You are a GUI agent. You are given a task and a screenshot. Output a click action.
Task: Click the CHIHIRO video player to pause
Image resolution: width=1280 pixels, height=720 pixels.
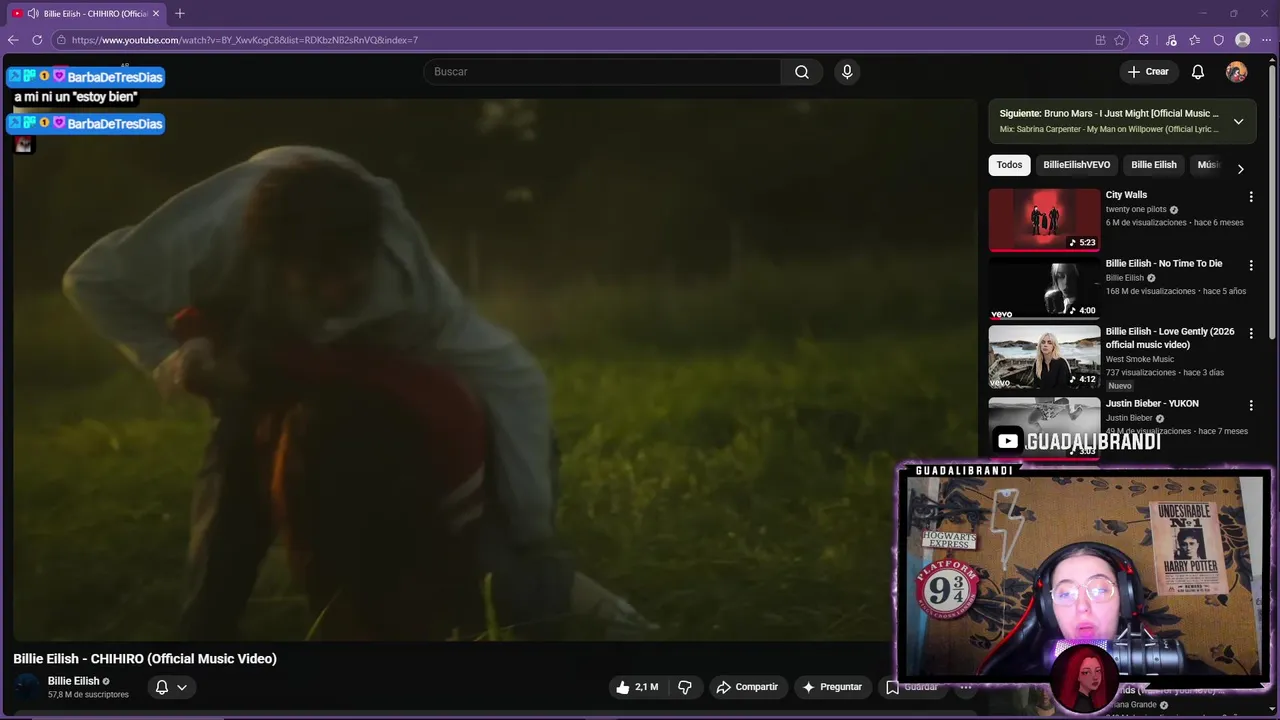point(494,370)
